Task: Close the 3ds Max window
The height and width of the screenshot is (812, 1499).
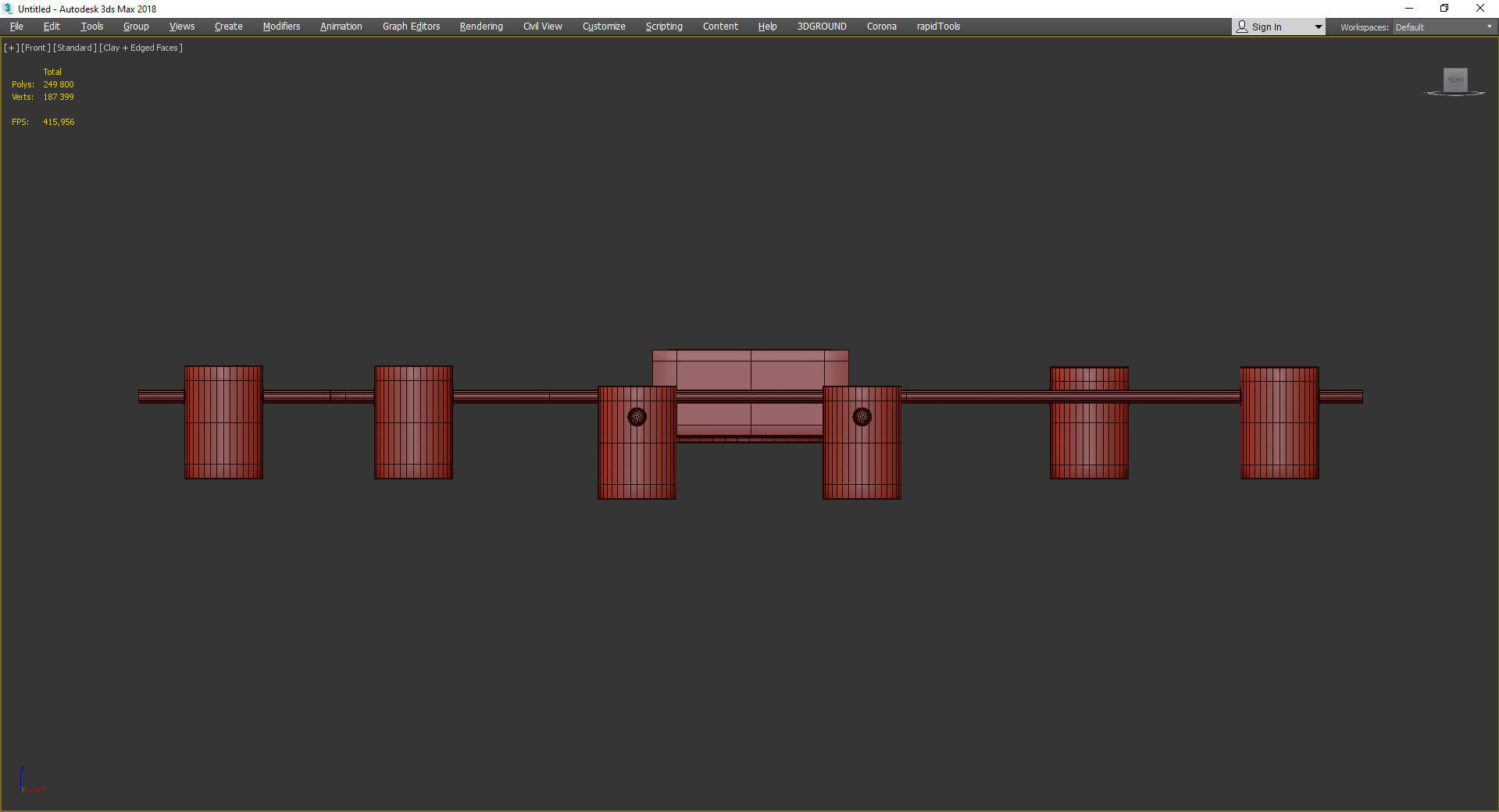Action: coord(1480,9)
